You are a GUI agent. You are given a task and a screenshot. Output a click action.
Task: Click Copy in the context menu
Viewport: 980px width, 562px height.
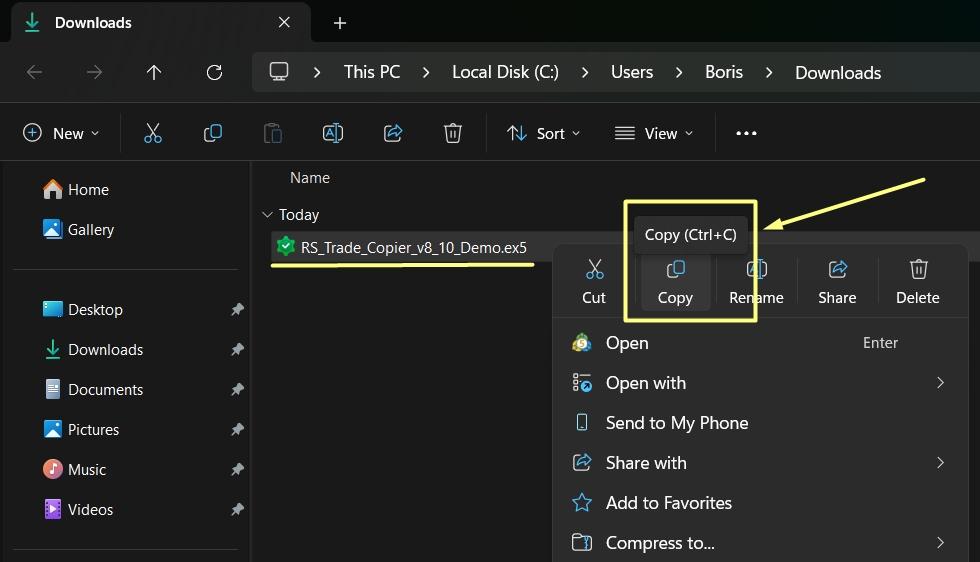click(675, 281)
